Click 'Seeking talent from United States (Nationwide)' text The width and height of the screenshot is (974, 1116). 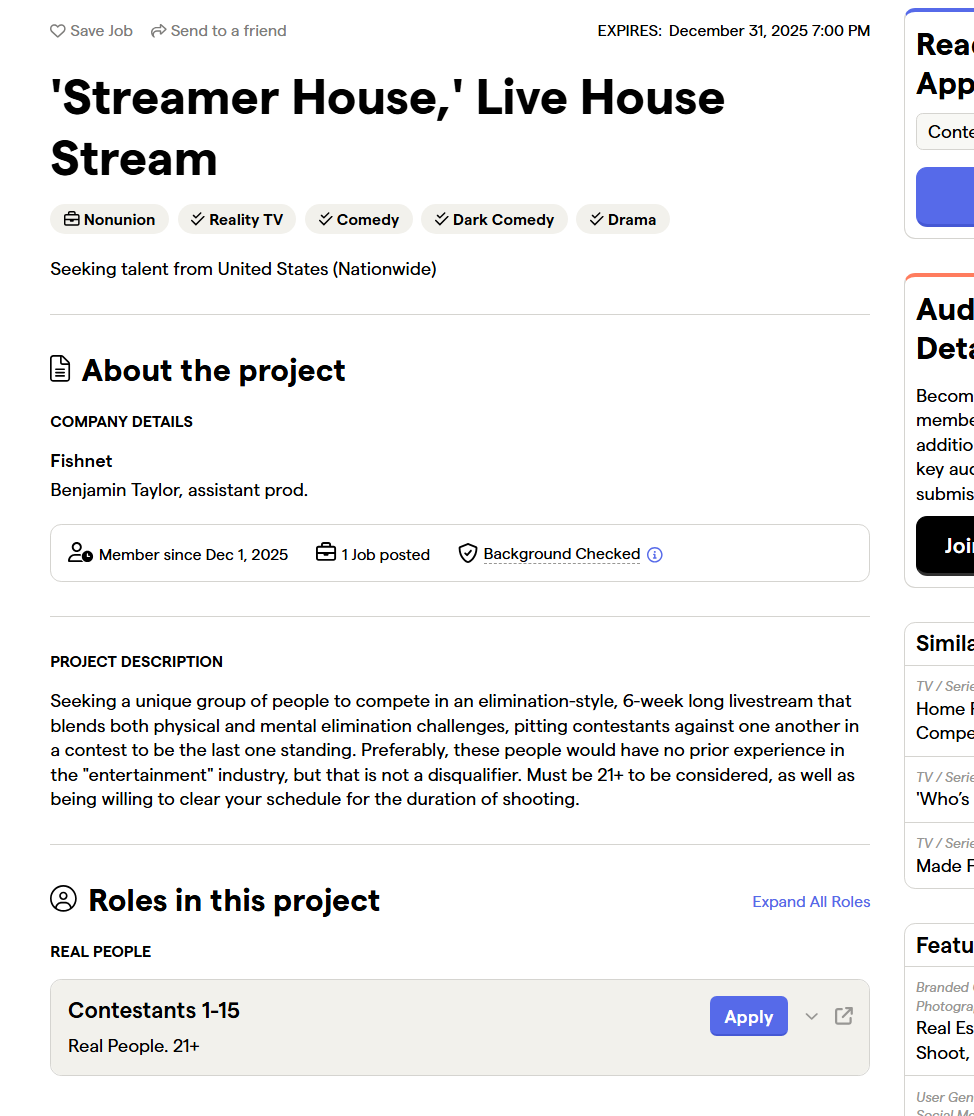(x=244, y=269)
